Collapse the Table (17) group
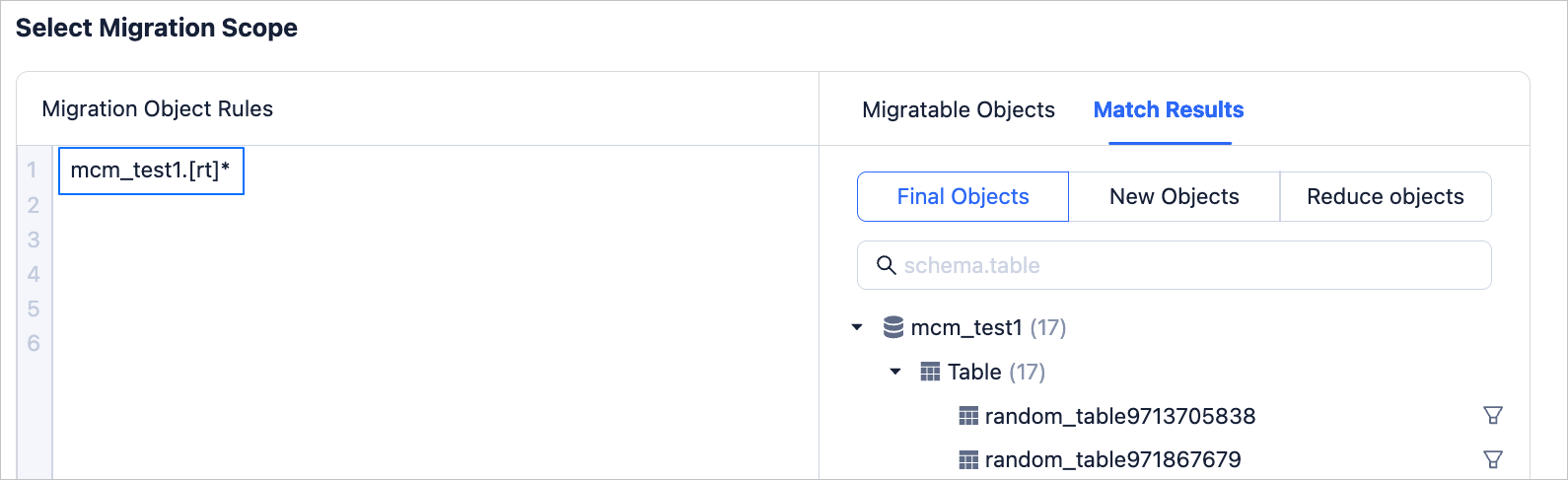This screenshot has width=1568, height=480. click(x=895, y=372)
